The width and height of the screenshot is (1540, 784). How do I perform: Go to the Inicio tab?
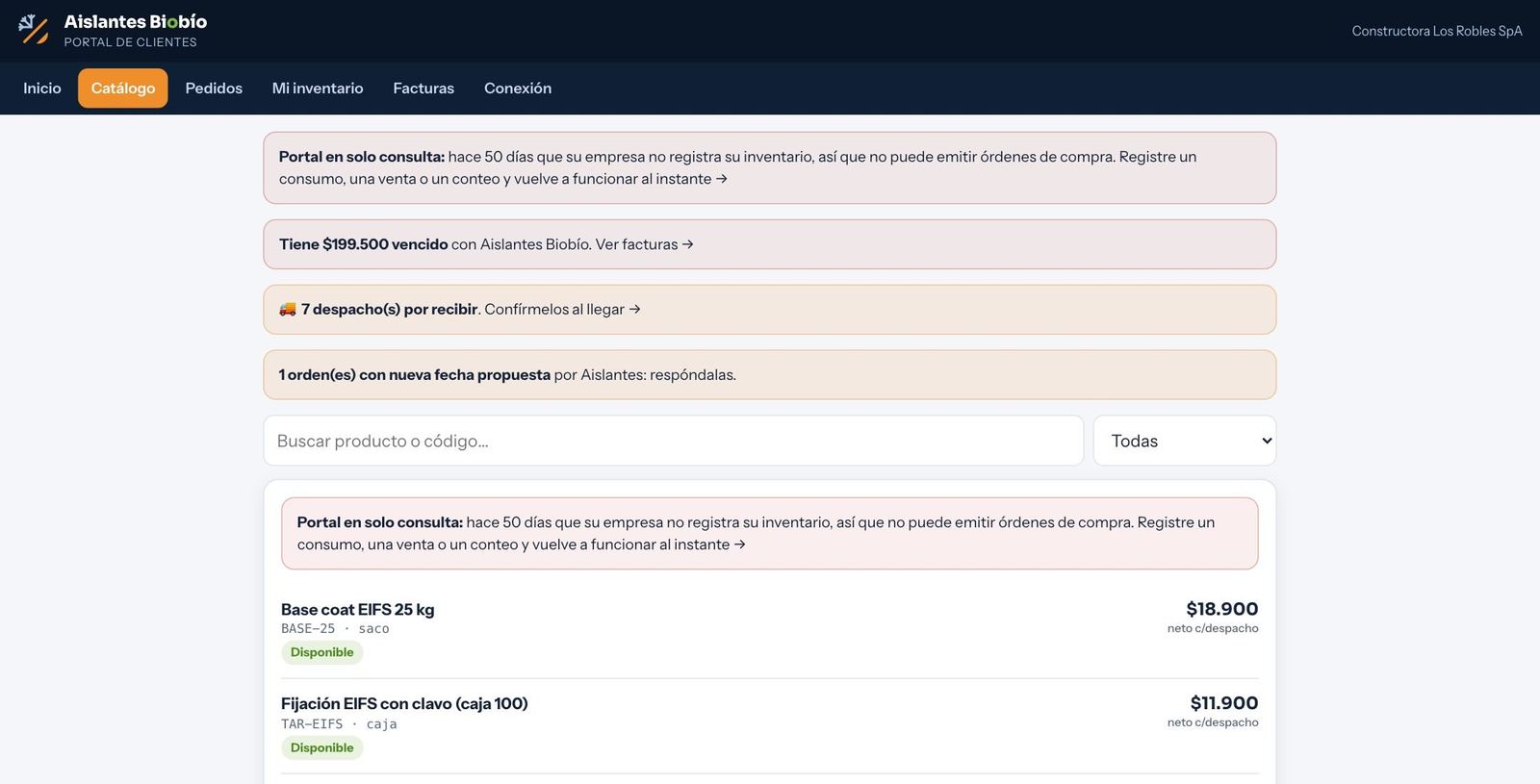(42, 88)
